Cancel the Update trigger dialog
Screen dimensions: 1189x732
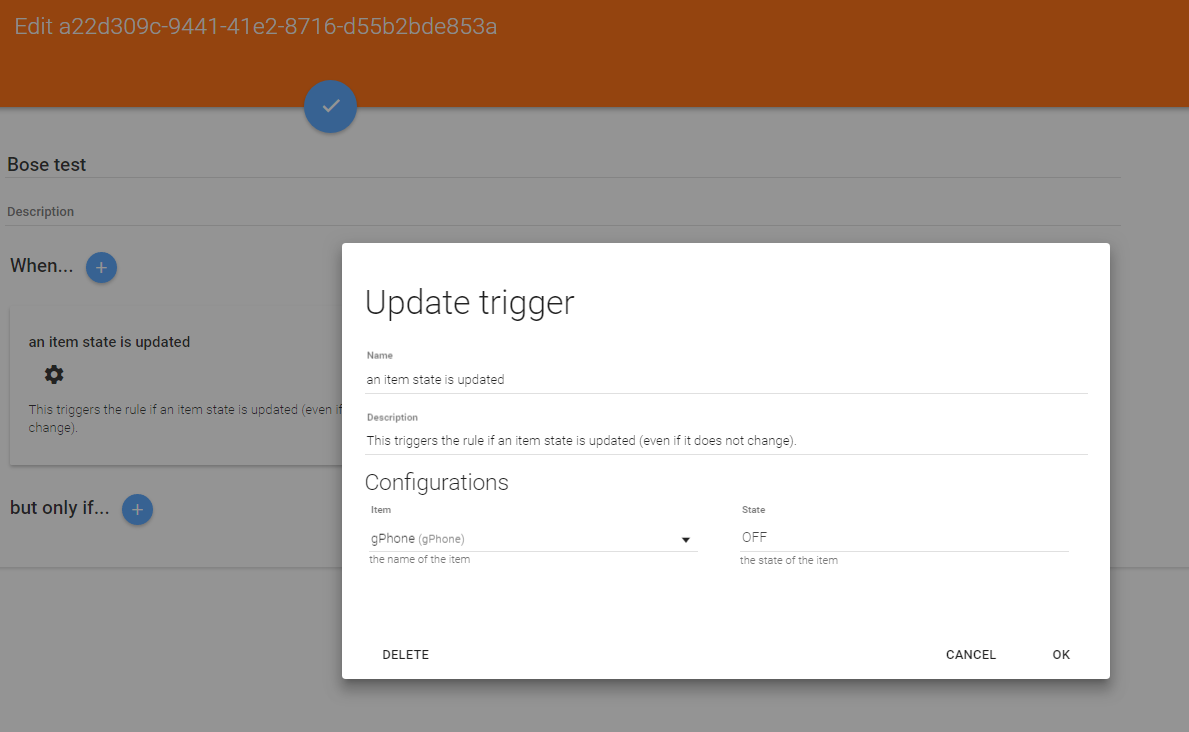(x=970, y=655)
